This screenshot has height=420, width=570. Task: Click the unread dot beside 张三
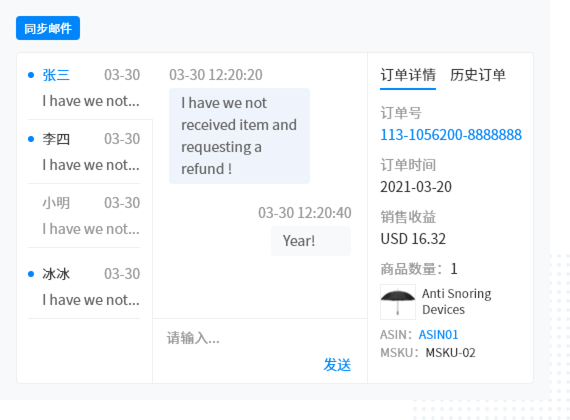pos(31,75)
